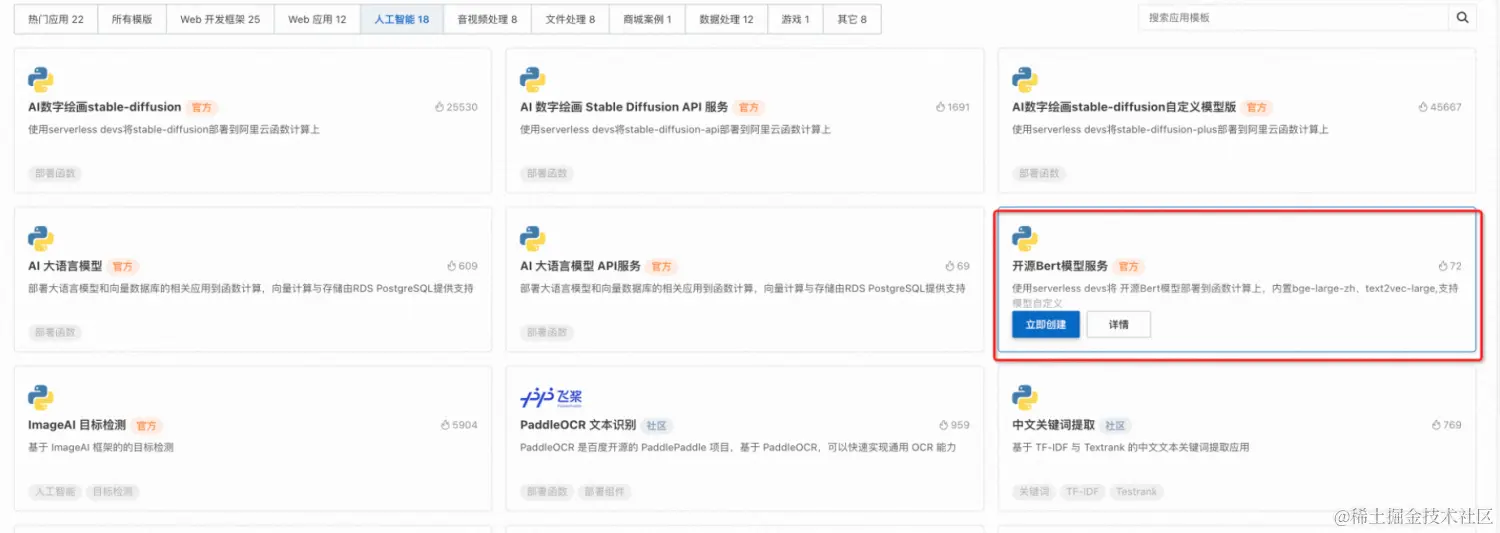Switch to 热门应用 22 tab
This screenshot has width=1500, height=533.
(x=56, y=19)
